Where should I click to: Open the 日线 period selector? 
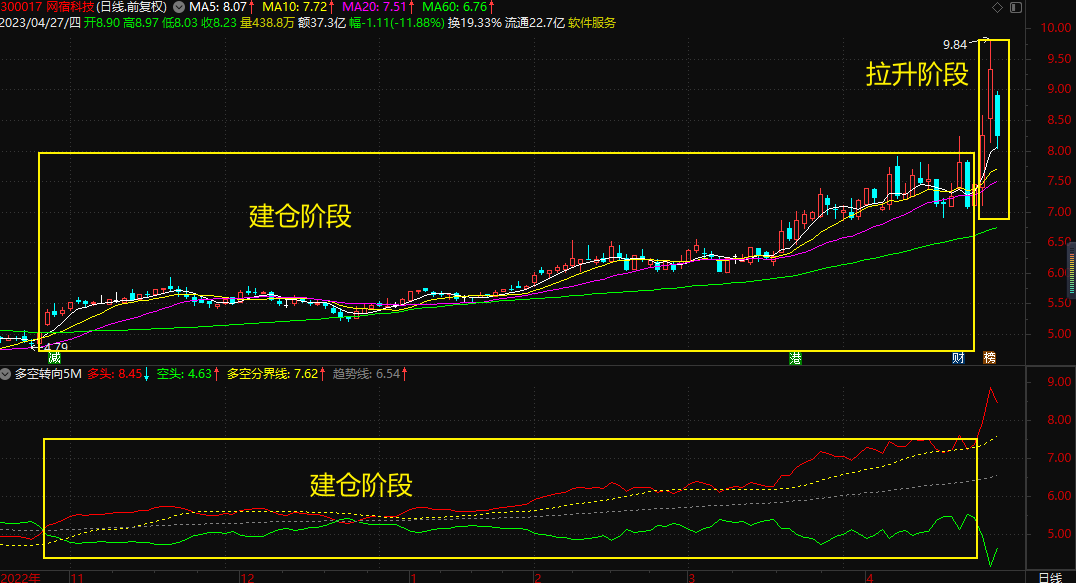tap(1049, 577)
